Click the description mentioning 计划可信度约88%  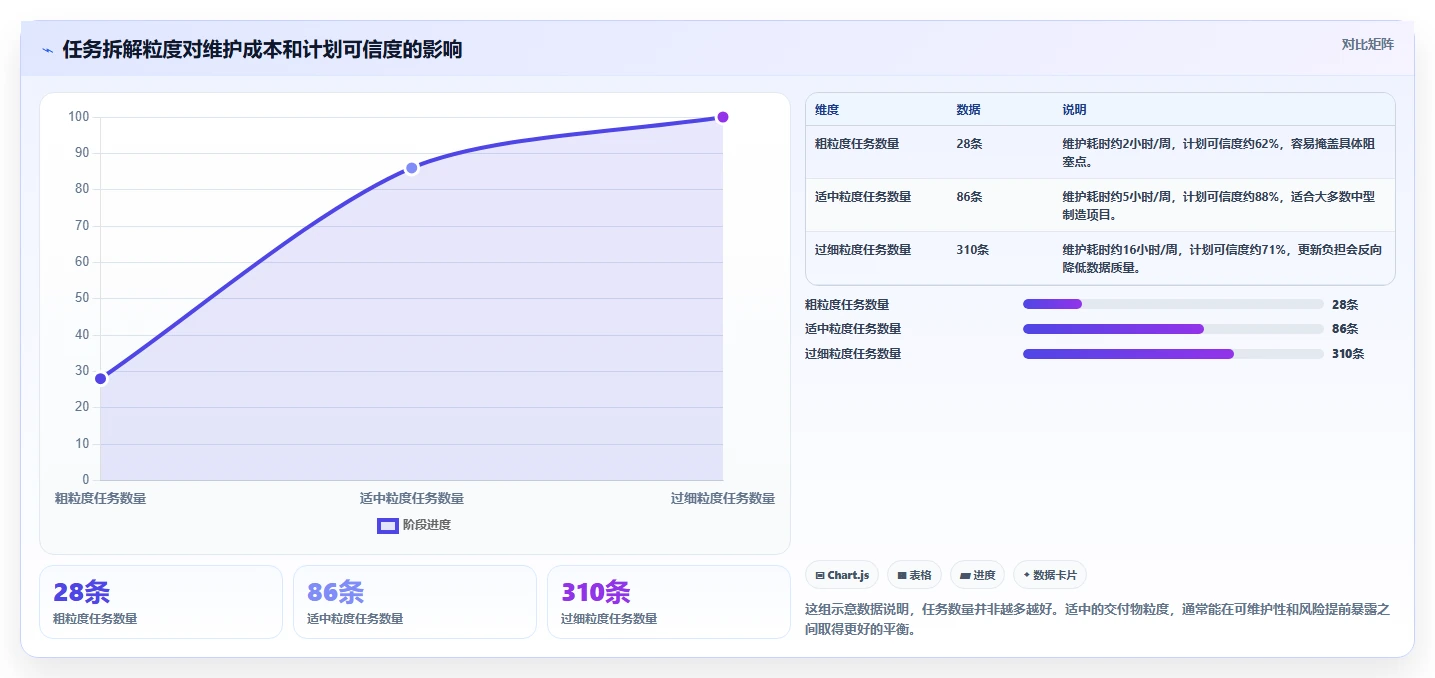[1218, 205]
